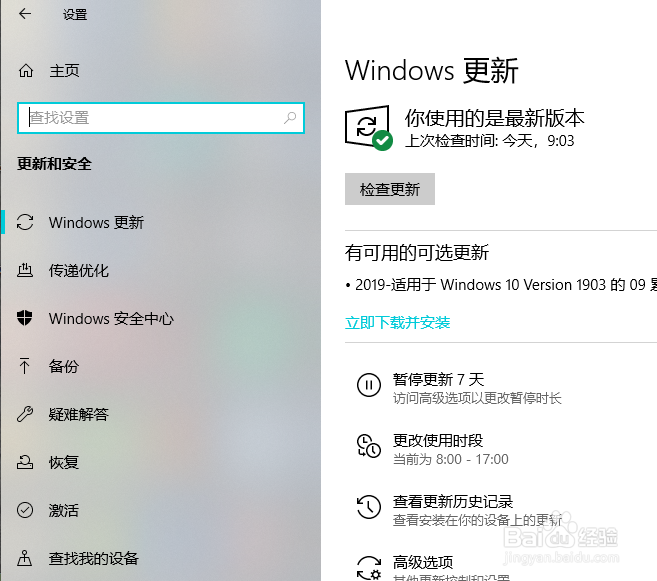The image size is (657, 581).
Task: Click the 有可用的可选更新 heading
Action: (417, 253)
